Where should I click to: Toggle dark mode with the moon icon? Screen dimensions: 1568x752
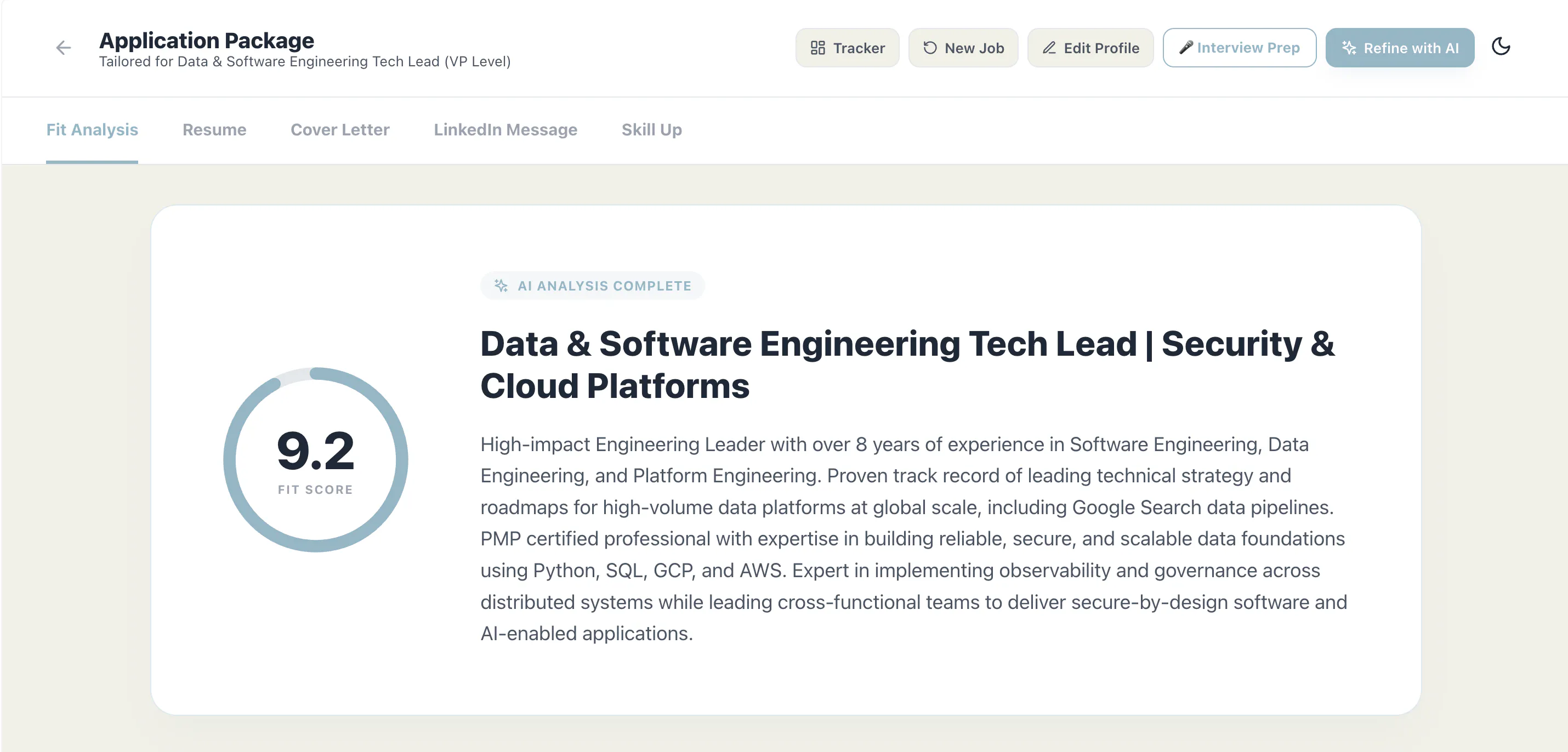[1501, 47]
